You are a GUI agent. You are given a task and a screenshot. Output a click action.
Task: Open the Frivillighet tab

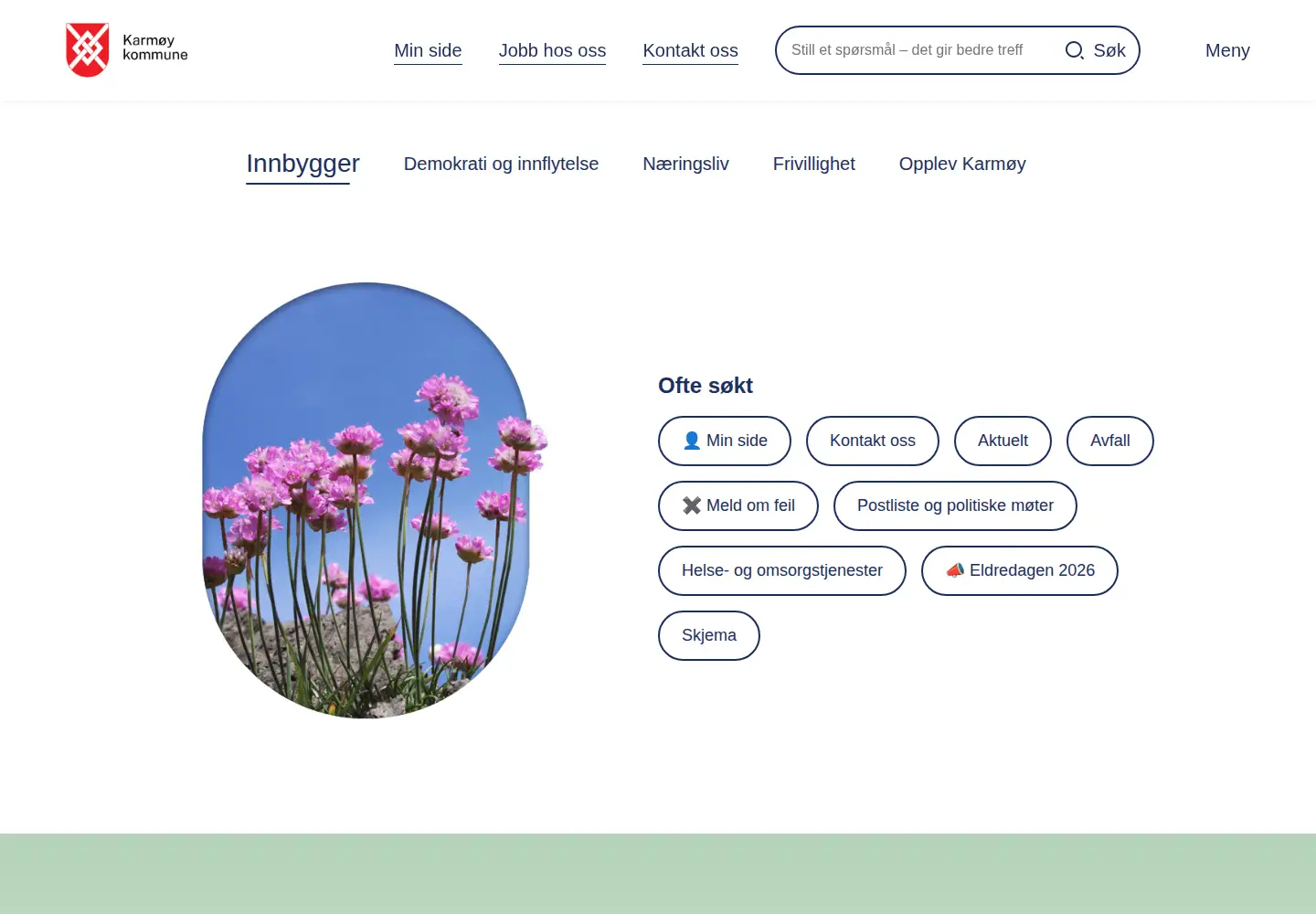pyautogui.click(x=813, y=164)
